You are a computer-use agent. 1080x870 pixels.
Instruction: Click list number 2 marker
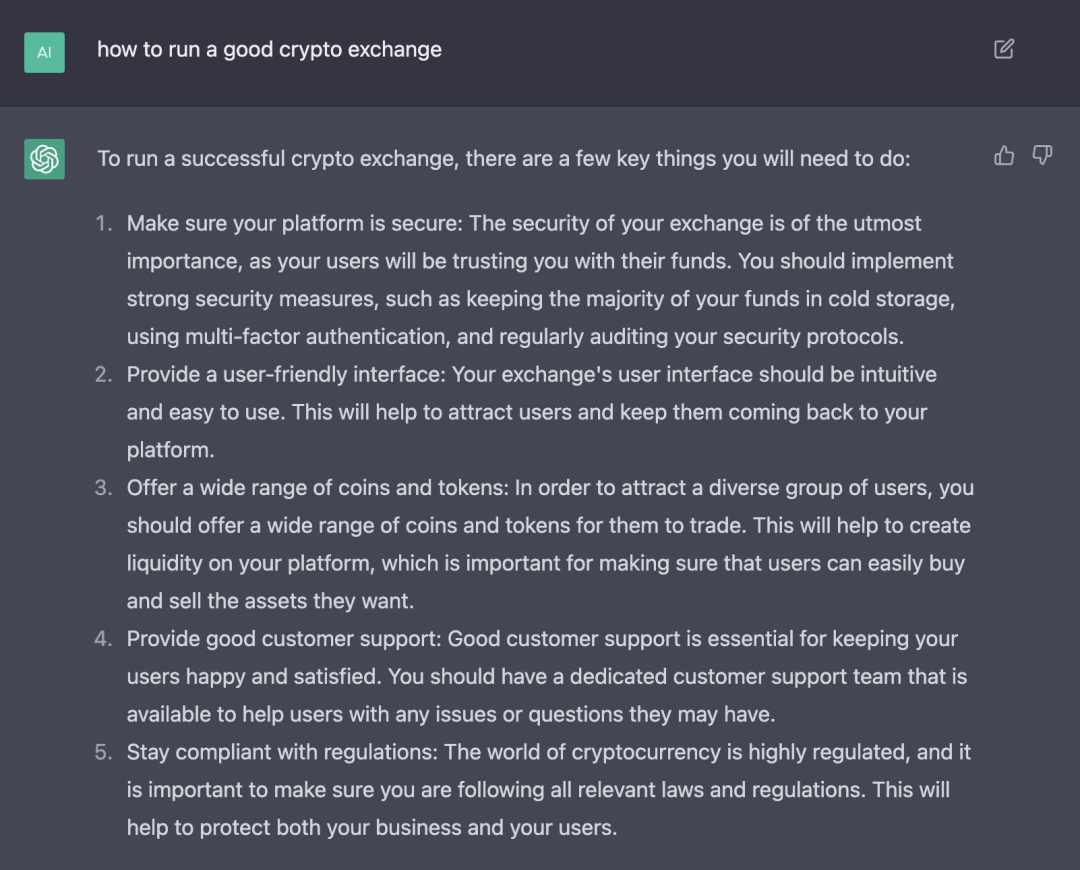(103, 375)
